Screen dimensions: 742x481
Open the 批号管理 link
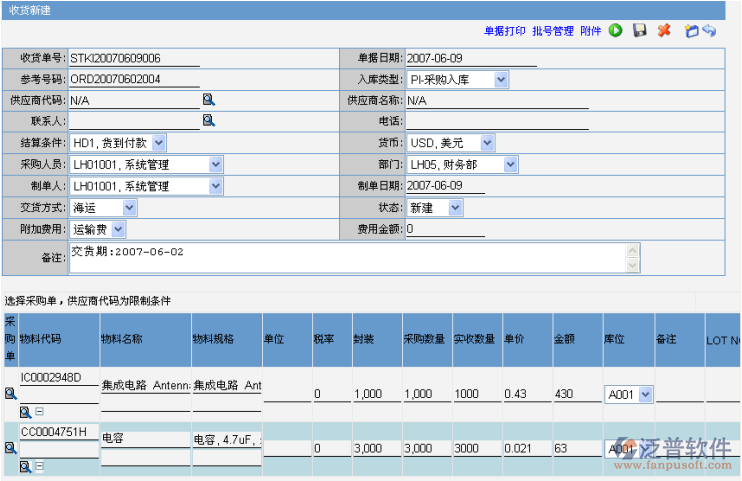553,31
